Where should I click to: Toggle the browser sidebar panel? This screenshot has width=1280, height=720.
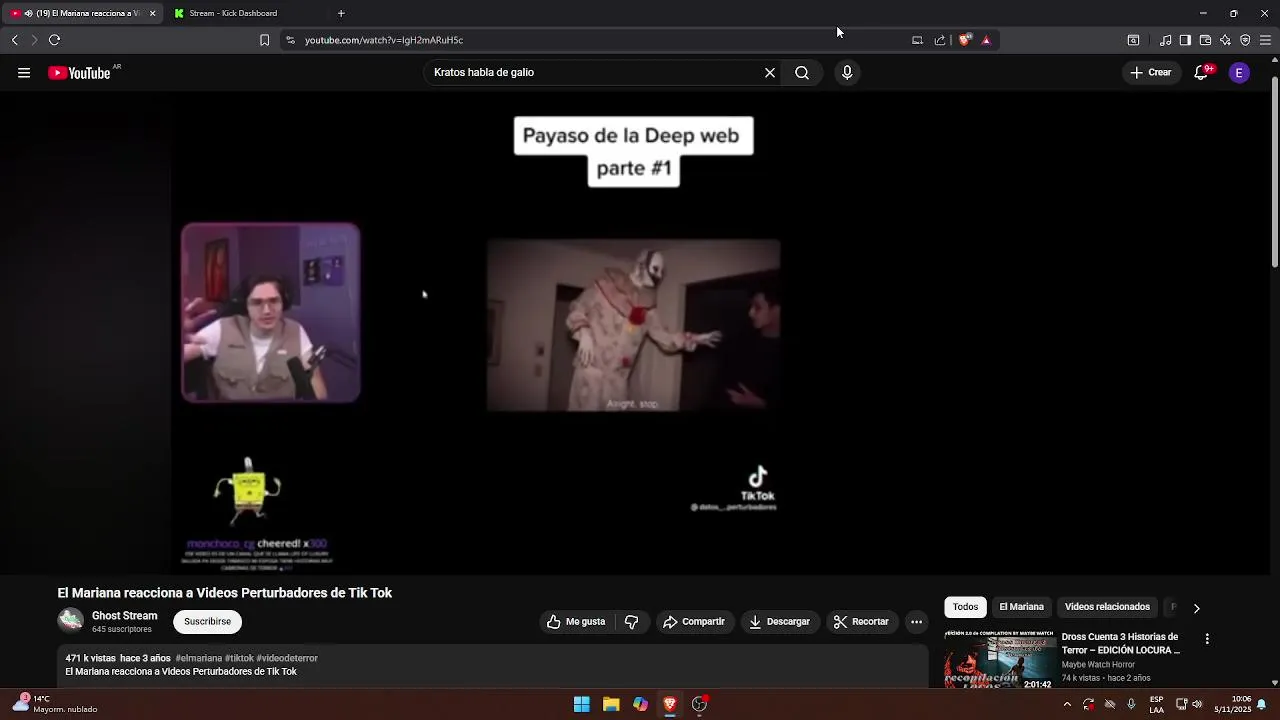click(1185, 40)
